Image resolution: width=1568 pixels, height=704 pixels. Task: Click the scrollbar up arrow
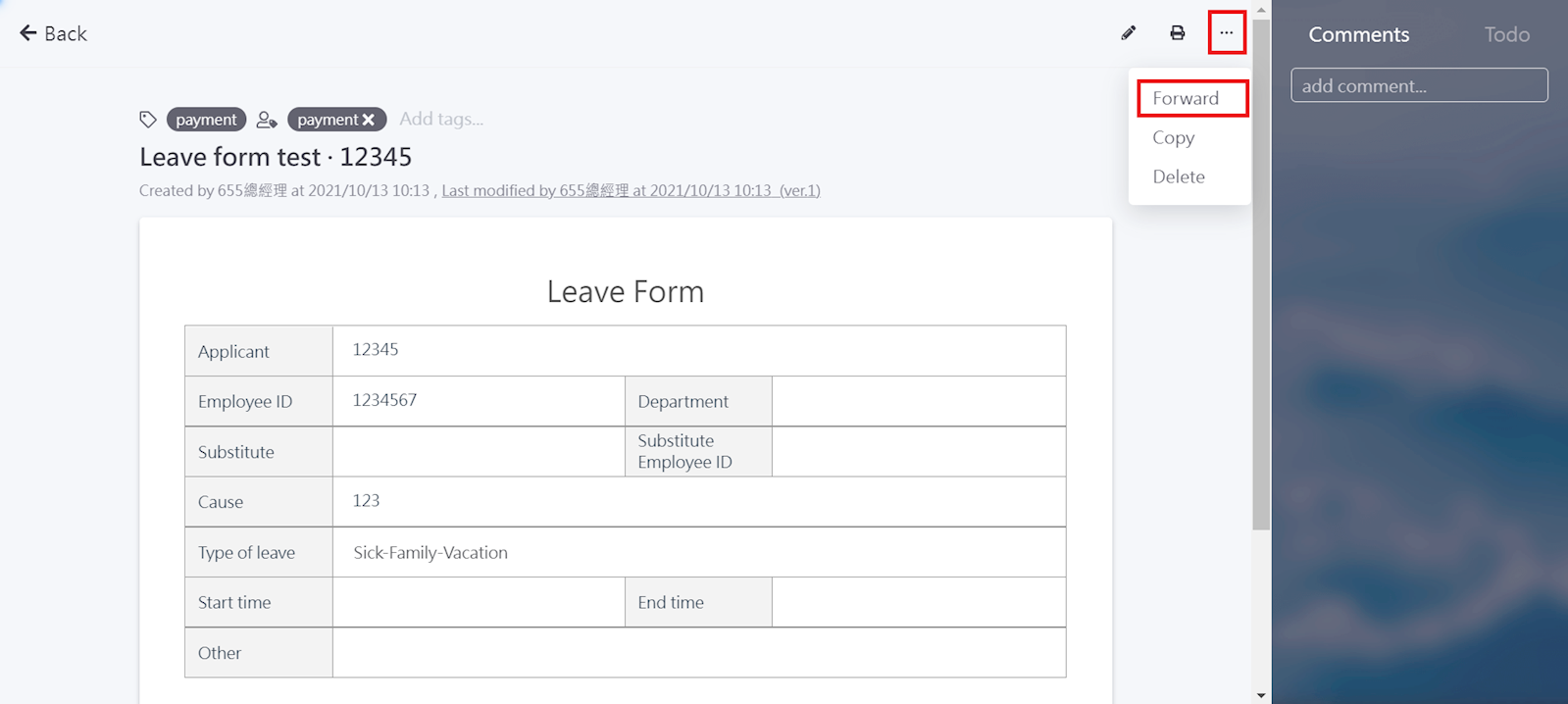click(x=1261, y=9)
